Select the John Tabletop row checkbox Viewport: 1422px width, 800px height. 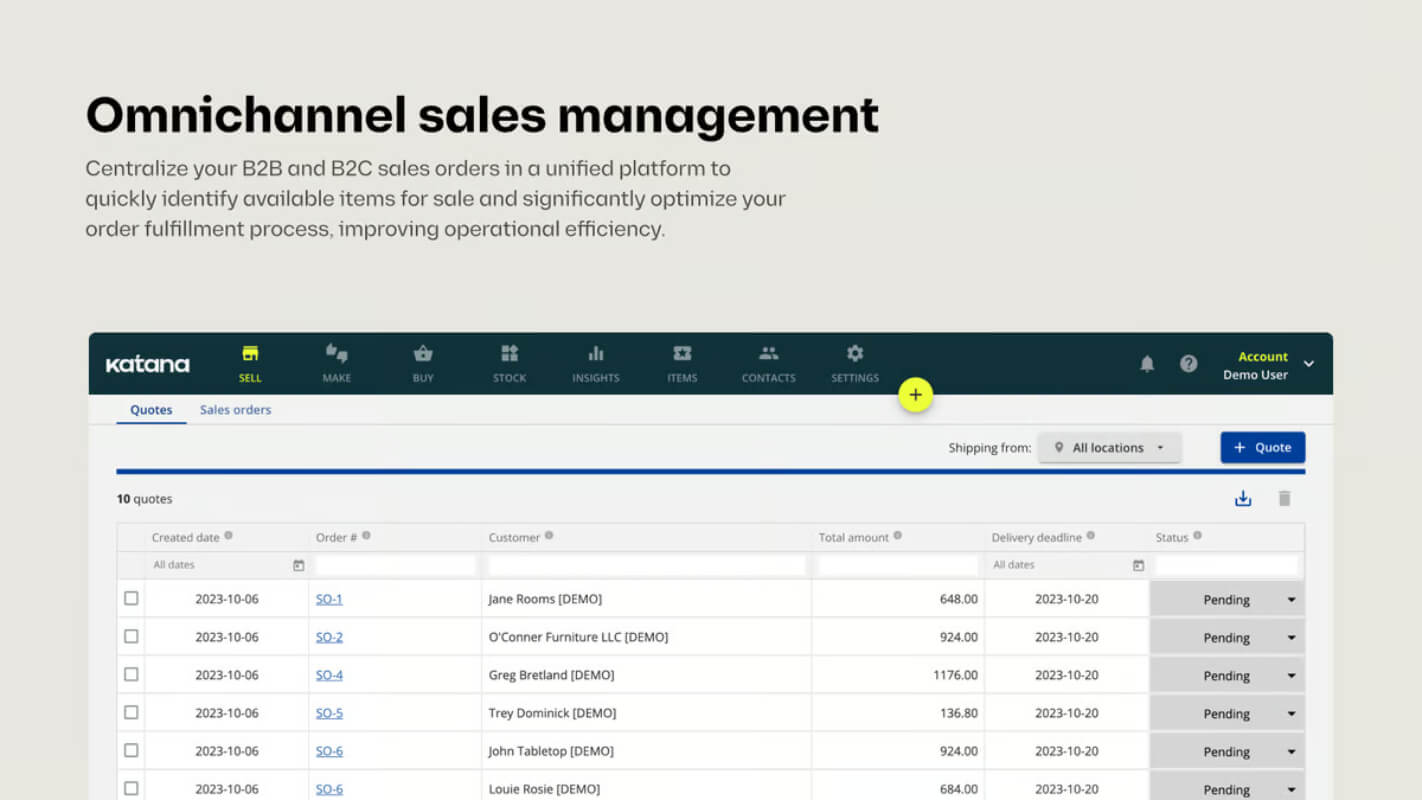pyautogui.click(x=131, y=750)
